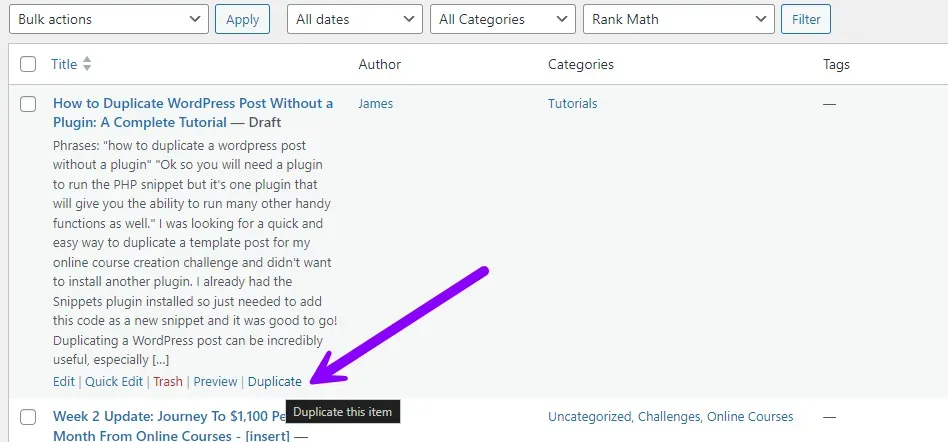Open the All Categories dropdown
The height and width of the screenshot is (442, 948).
[x=502, y=19]
